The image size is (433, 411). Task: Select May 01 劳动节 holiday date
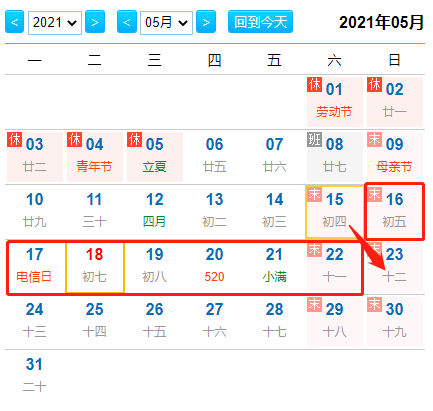click(x=335, y=102)
